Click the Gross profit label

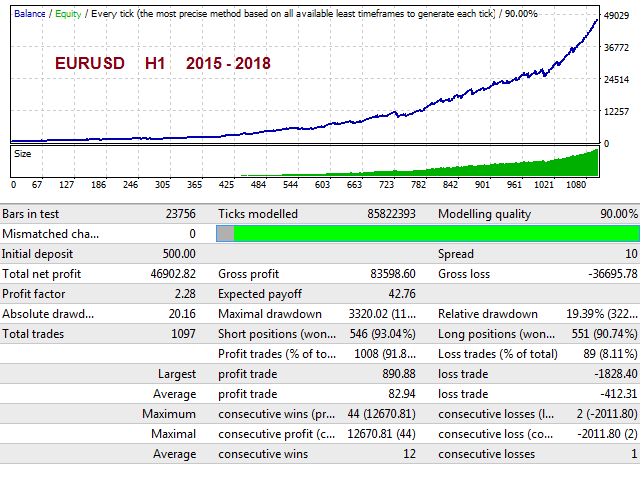pos(249,274)
